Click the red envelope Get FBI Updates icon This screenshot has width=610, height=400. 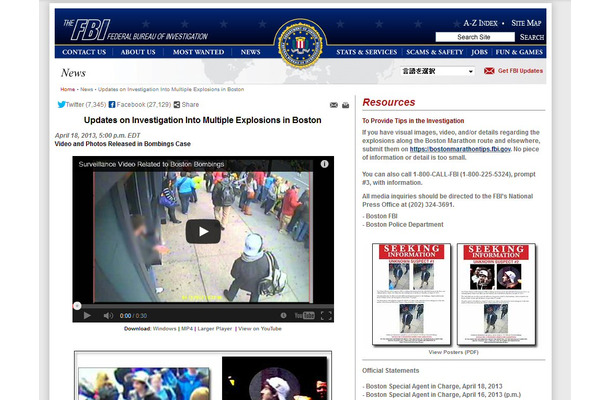(x=489, y=71)
